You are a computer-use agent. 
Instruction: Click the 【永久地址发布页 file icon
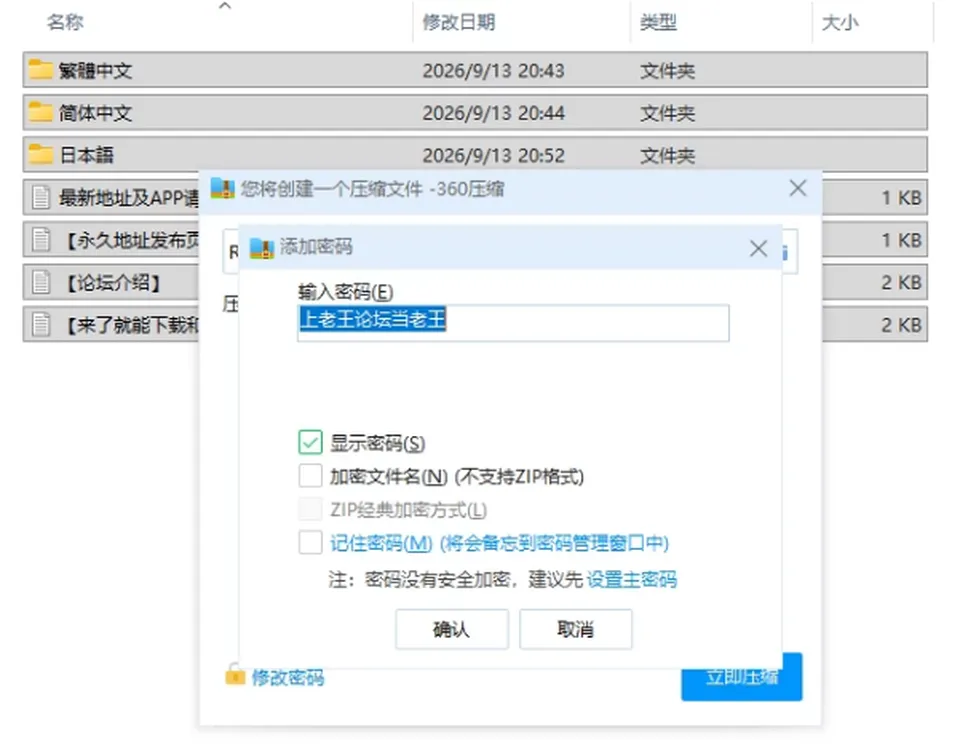click(x=41, y=239)
